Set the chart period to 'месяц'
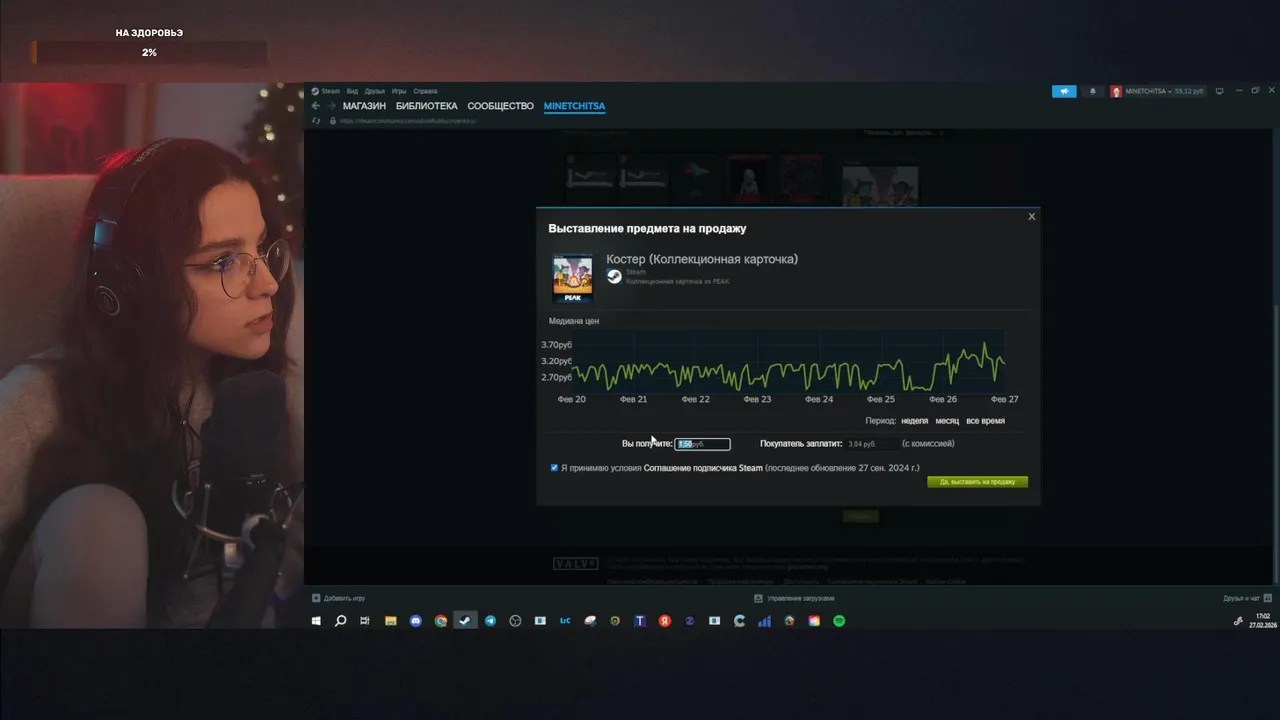 (947, 421)
